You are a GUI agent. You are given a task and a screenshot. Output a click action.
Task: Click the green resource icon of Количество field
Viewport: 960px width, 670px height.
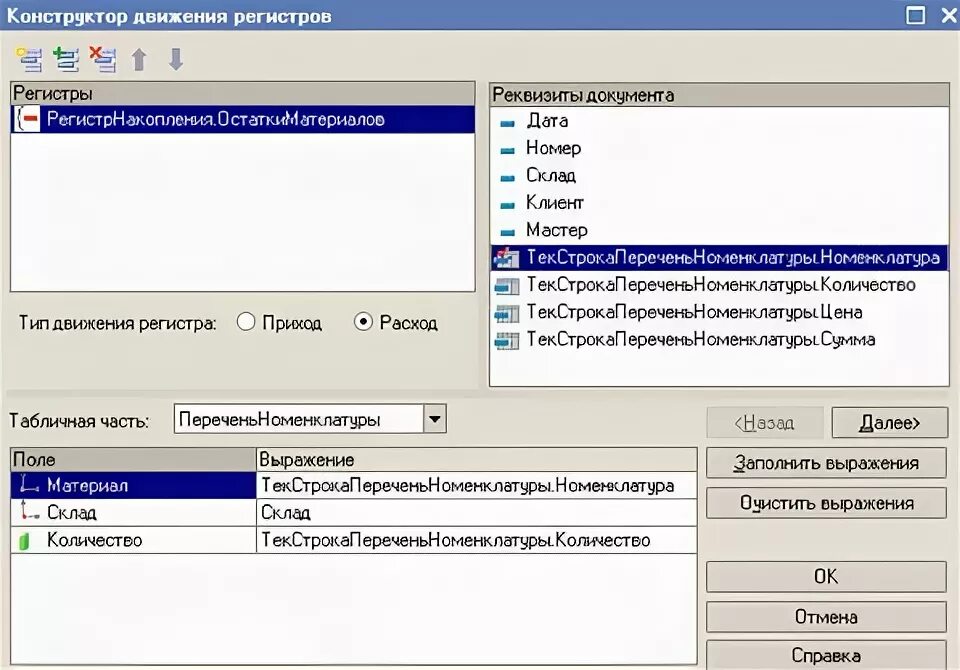(24, 540)
